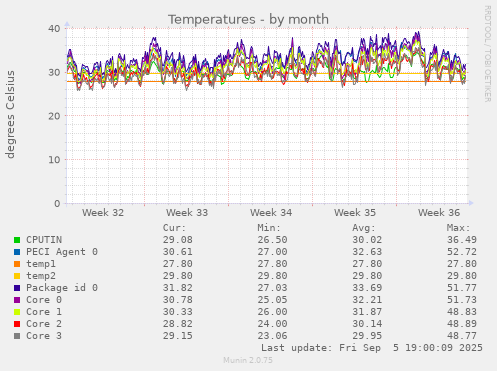Viewport: 497px width, 371px height.
Task: Click the gray Core 3 legend swatch
Action: tap(17, 336)
